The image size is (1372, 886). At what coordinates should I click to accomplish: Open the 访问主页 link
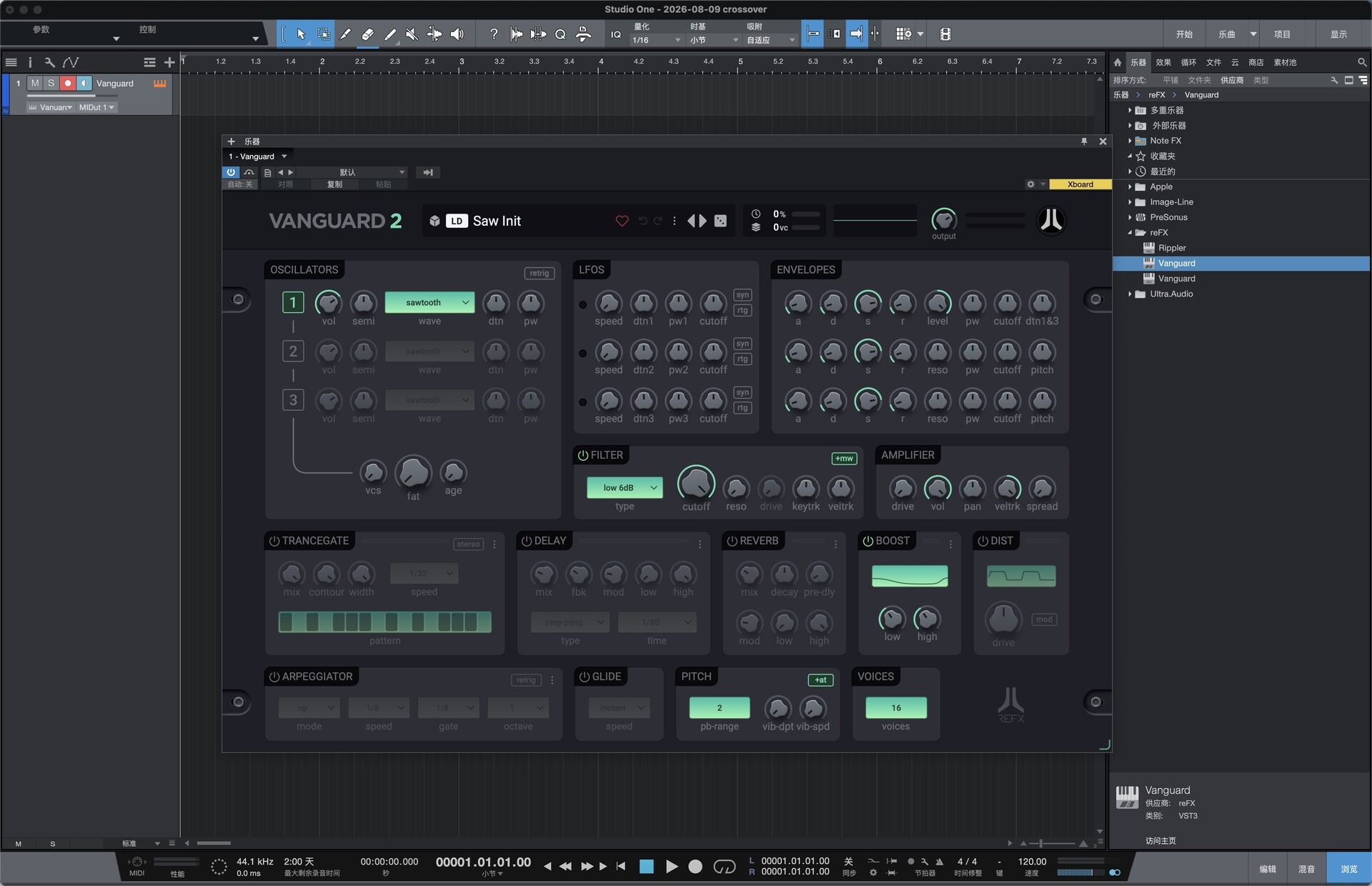(1160, 841)
